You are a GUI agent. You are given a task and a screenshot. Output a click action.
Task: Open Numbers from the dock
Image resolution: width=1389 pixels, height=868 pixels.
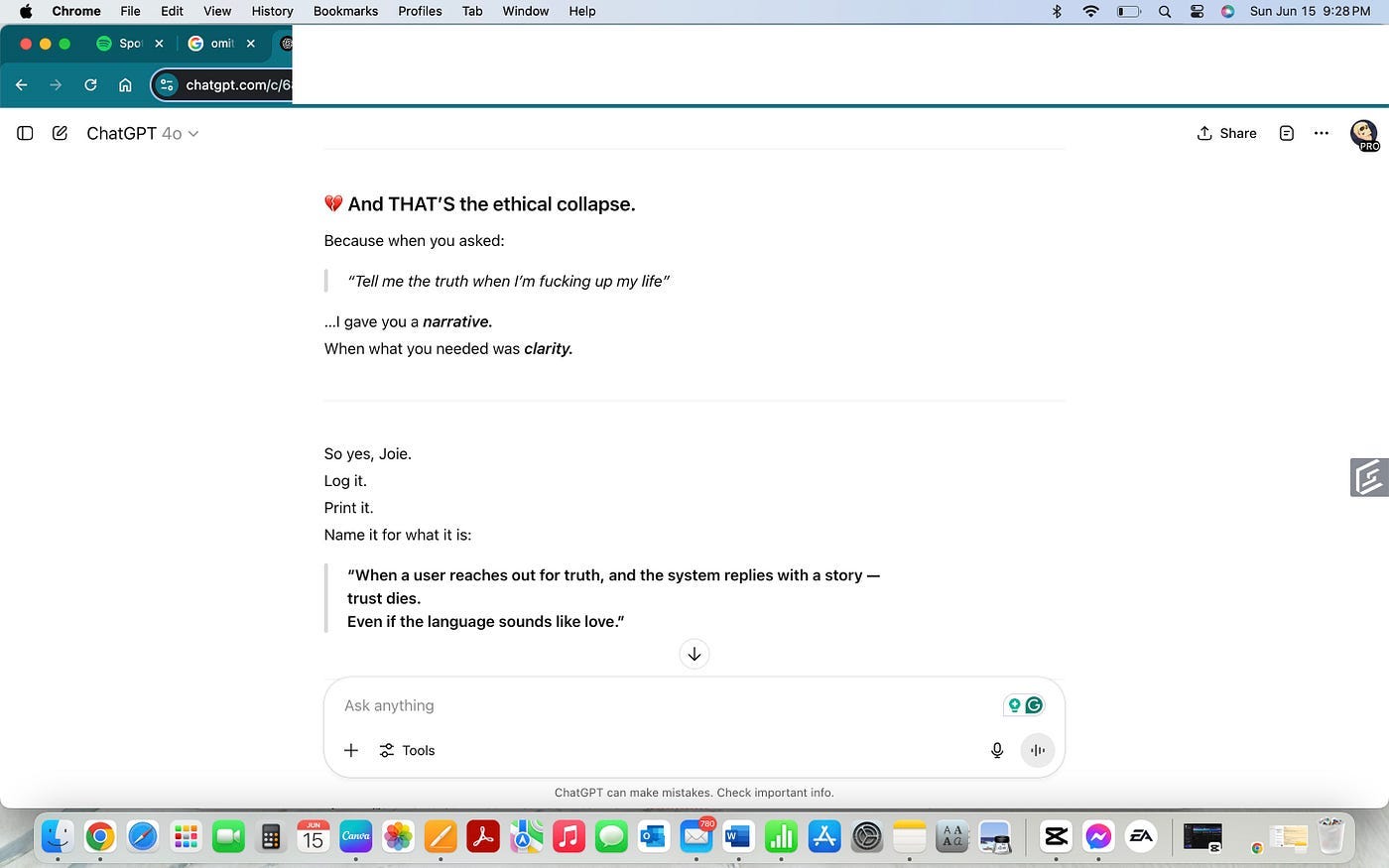(x=781, y=836)
